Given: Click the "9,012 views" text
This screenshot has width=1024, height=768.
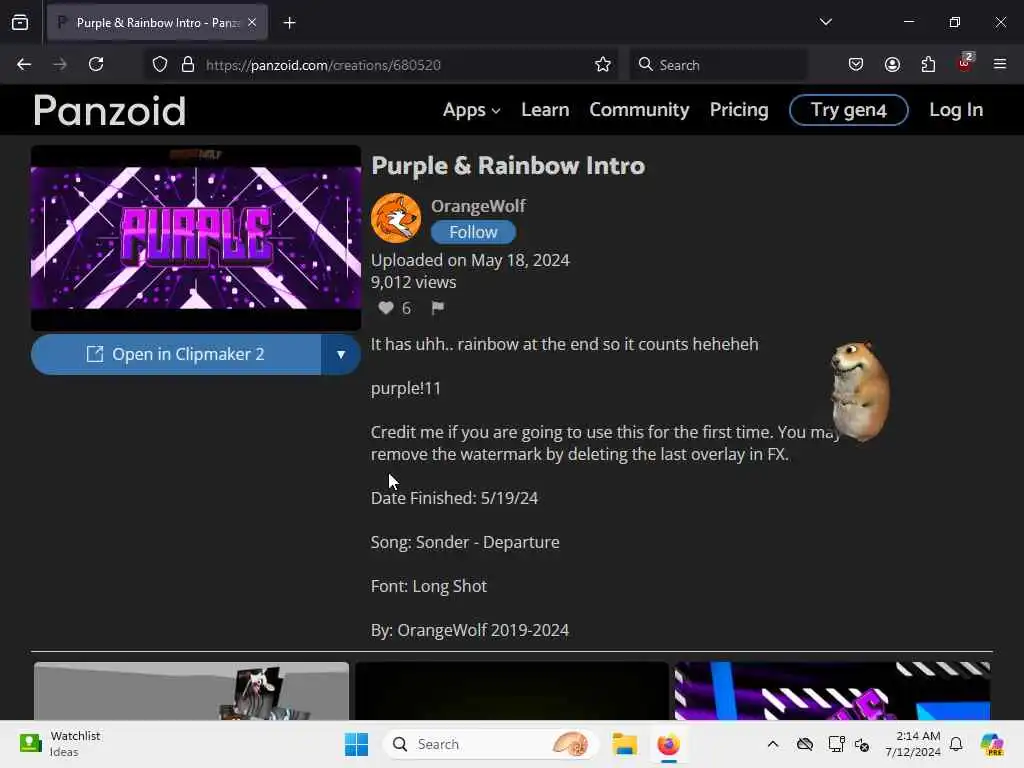Looking at the screenshot, I should coord(413,282).
